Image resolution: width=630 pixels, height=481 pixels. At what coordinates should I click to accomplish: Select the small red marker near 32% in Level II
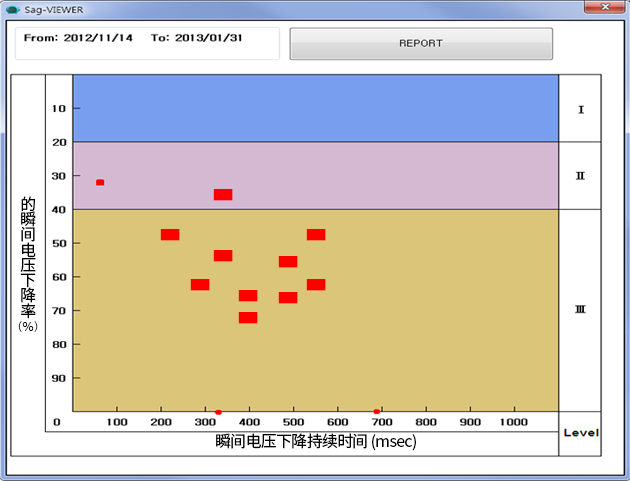coord(100,182)
